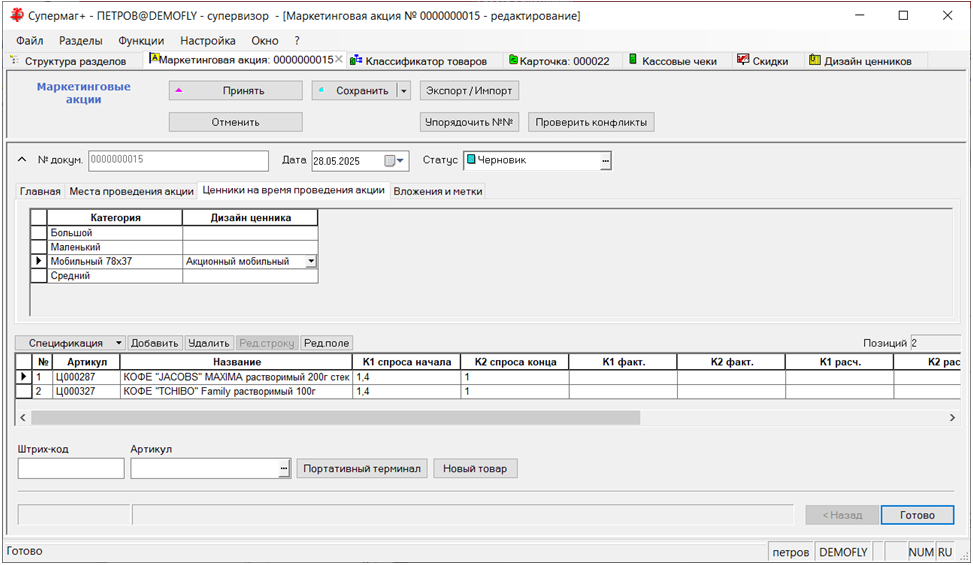
Task: Collapse the document header section
Action: pyautogui.click(x=23, y=160)
